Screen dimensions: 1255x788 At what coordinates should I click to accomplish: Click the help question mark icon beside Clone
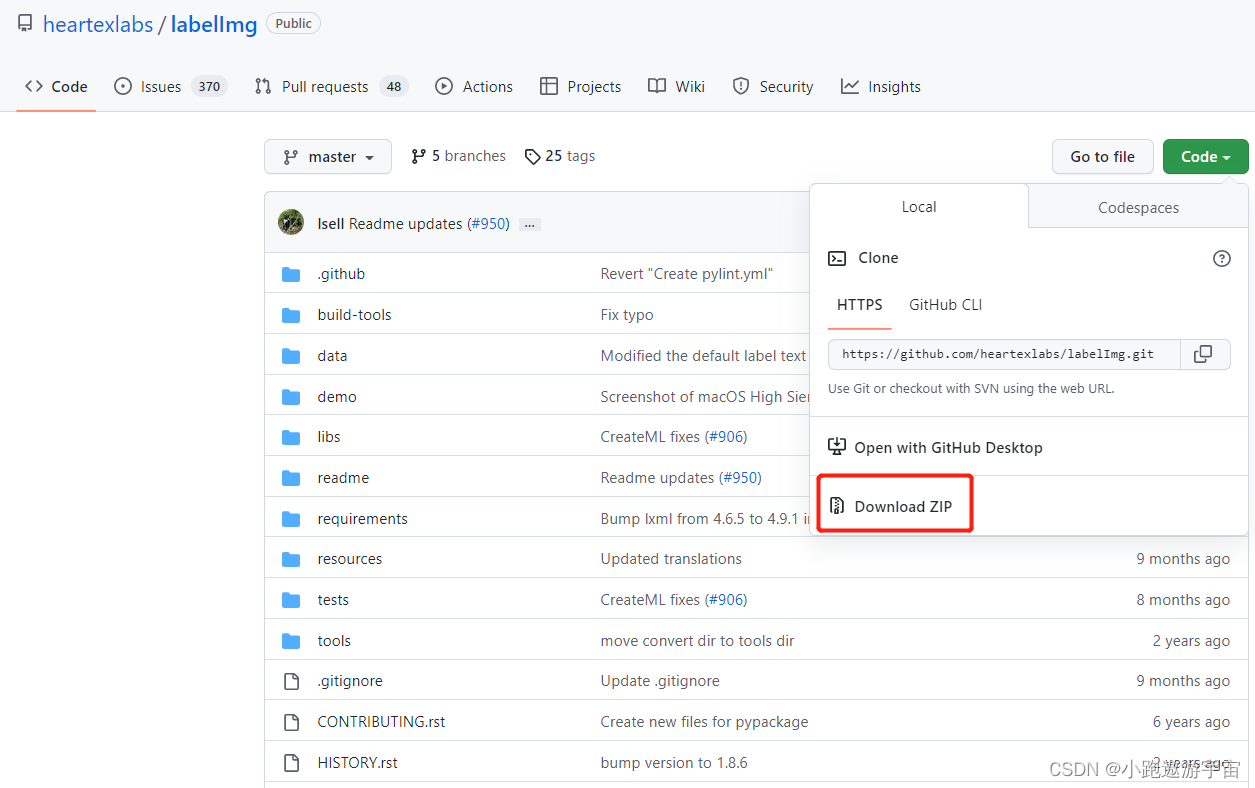click(1222, 258)
